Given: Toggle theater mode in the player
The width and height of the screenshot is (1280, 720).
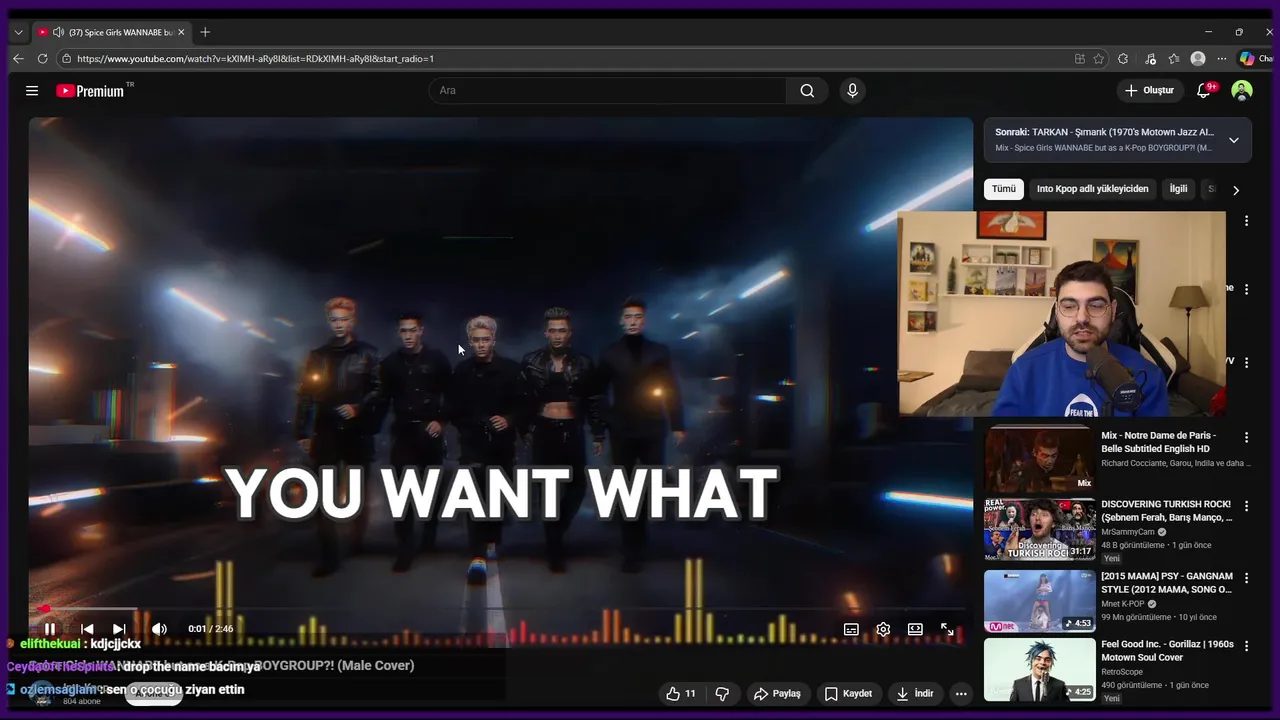Looking at the screenshot, I should coord(915,629).
